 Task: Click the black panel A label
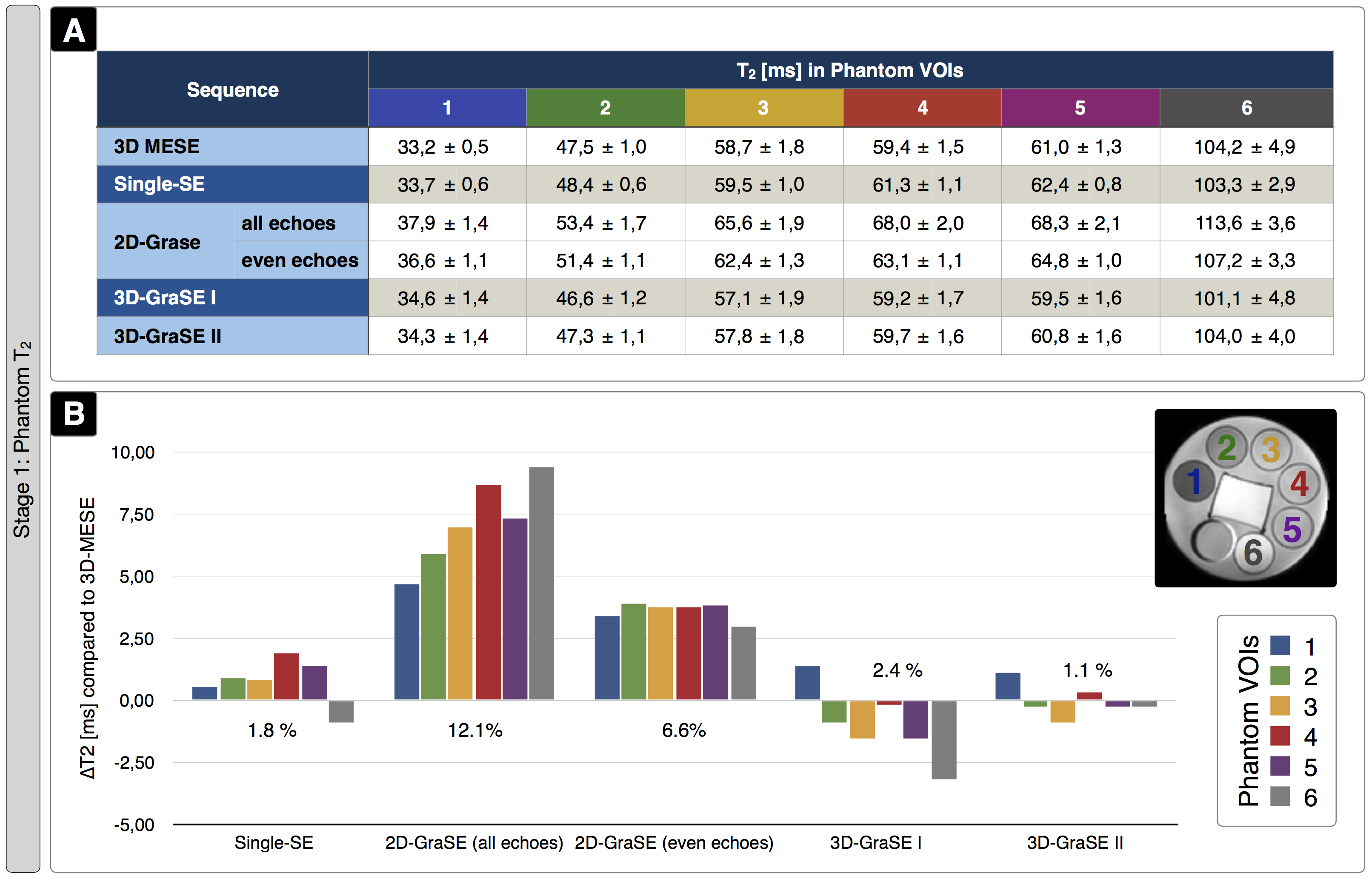tap(74, 30)
